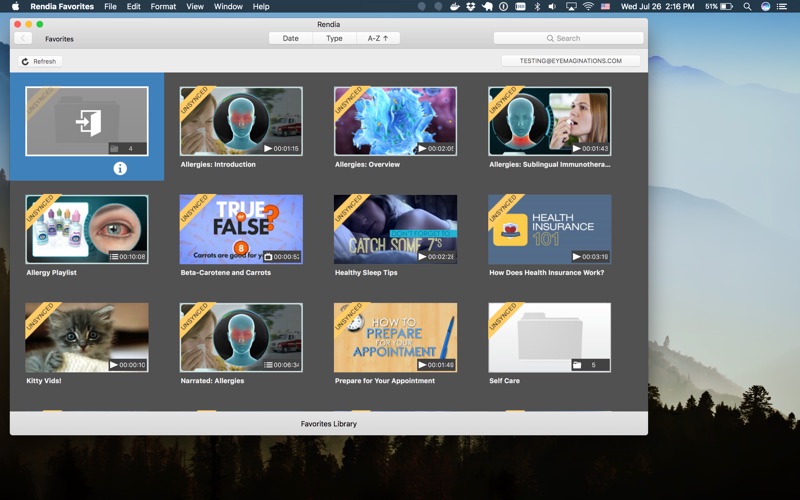The height and width of the screenshot is (500, 800).
Task: Open the 1Password menu bar icon
Action: coord(504,7)
